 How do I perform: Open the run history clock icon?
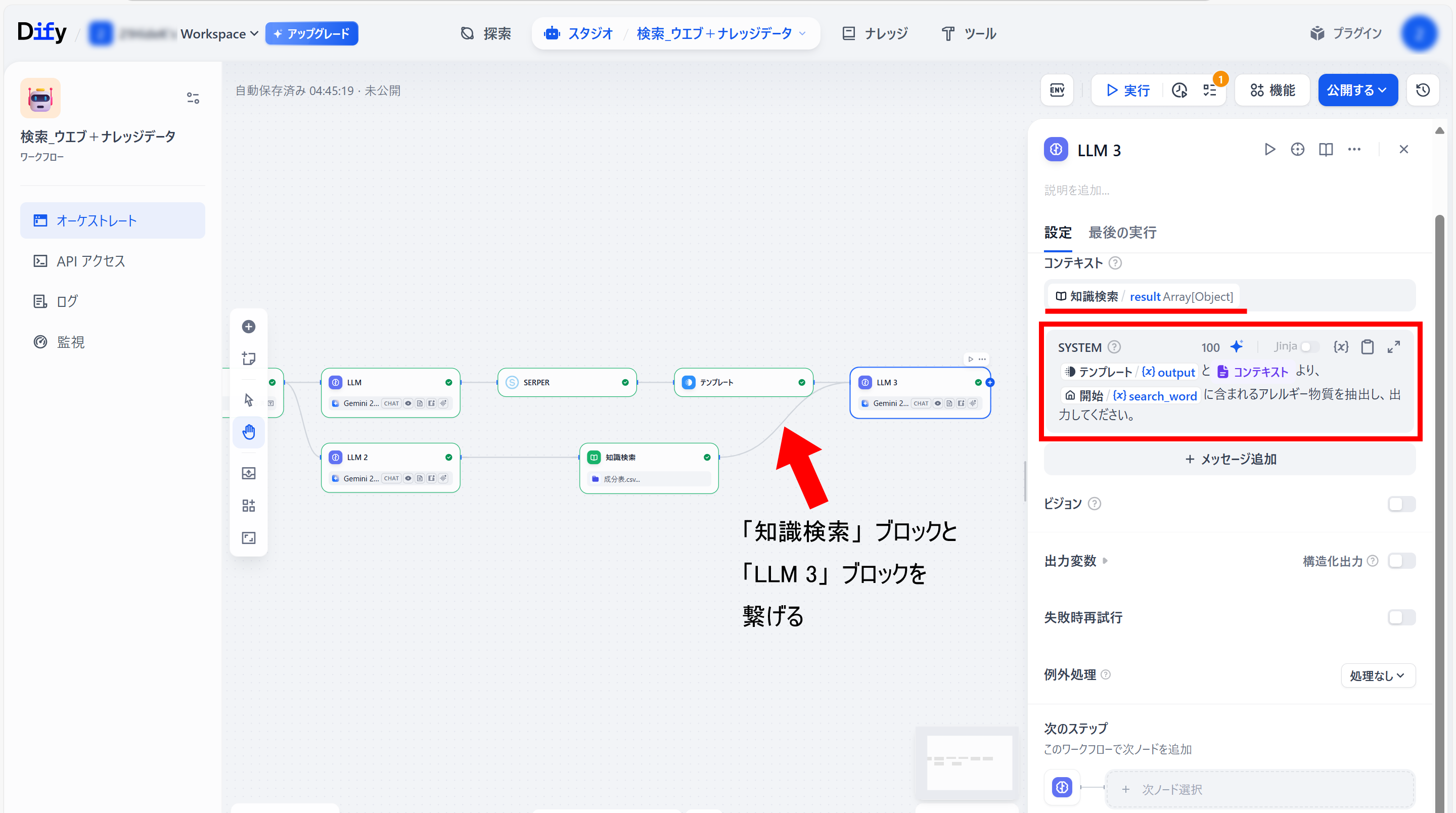tap(1179, 90)
